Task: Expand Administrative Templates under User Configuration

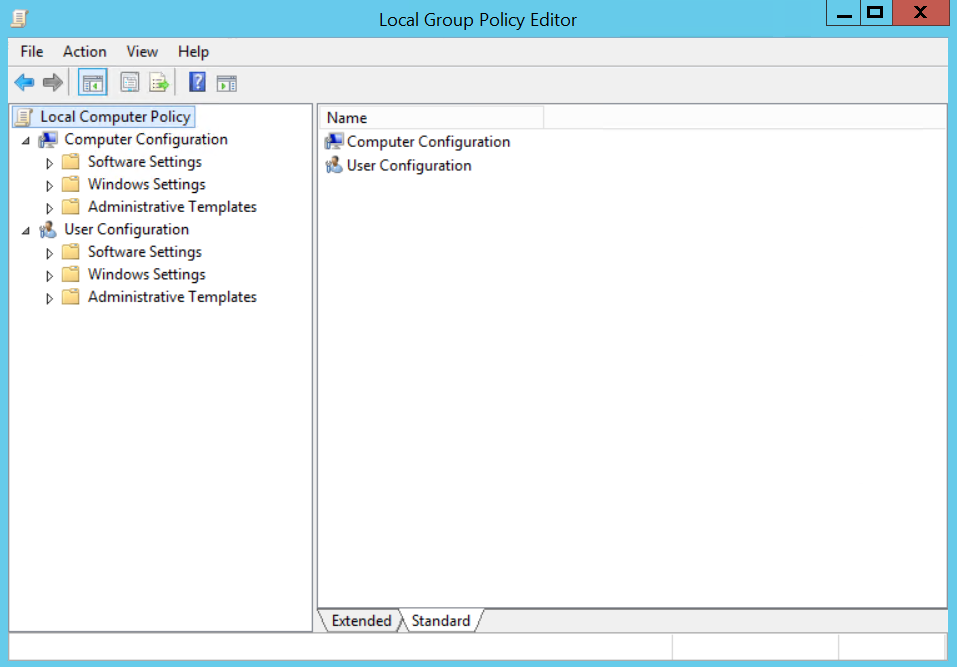Action: [49, 298]
